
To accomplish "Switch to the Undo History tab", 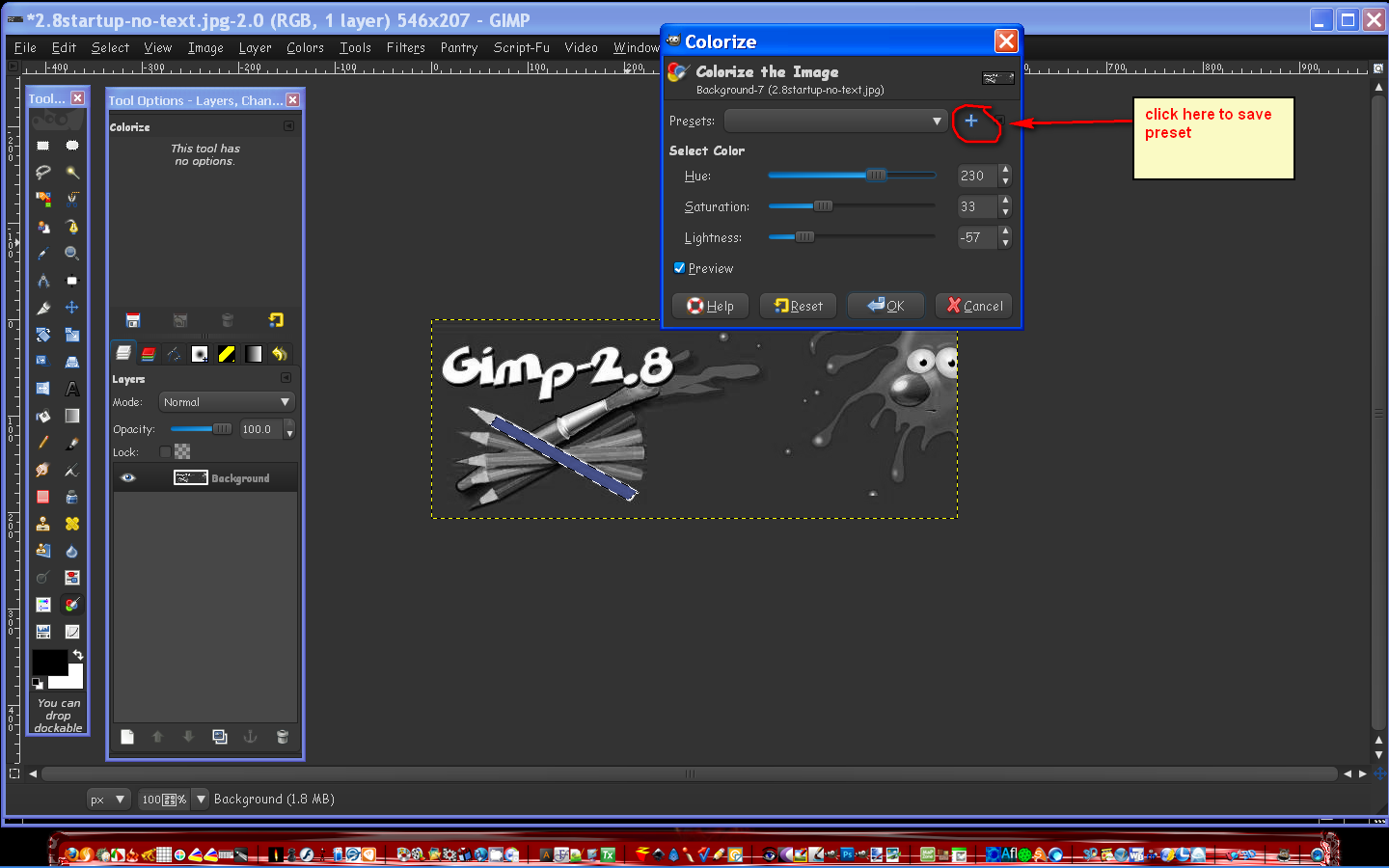I will pyautogui.click(x=279, y=354).
